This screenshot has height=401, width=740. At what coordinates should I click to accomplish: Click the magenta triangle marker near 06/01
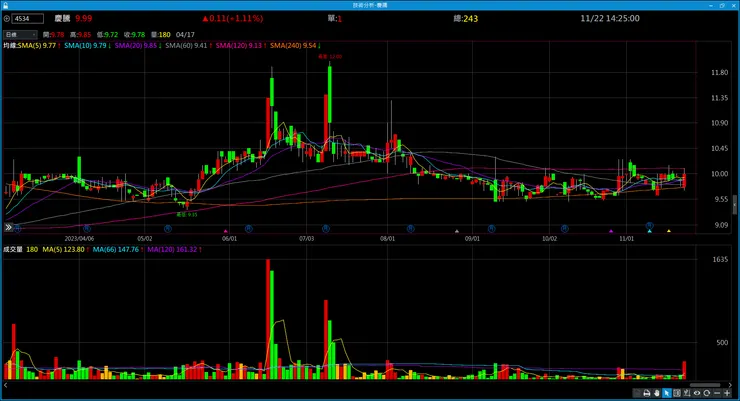click(226, 231)
